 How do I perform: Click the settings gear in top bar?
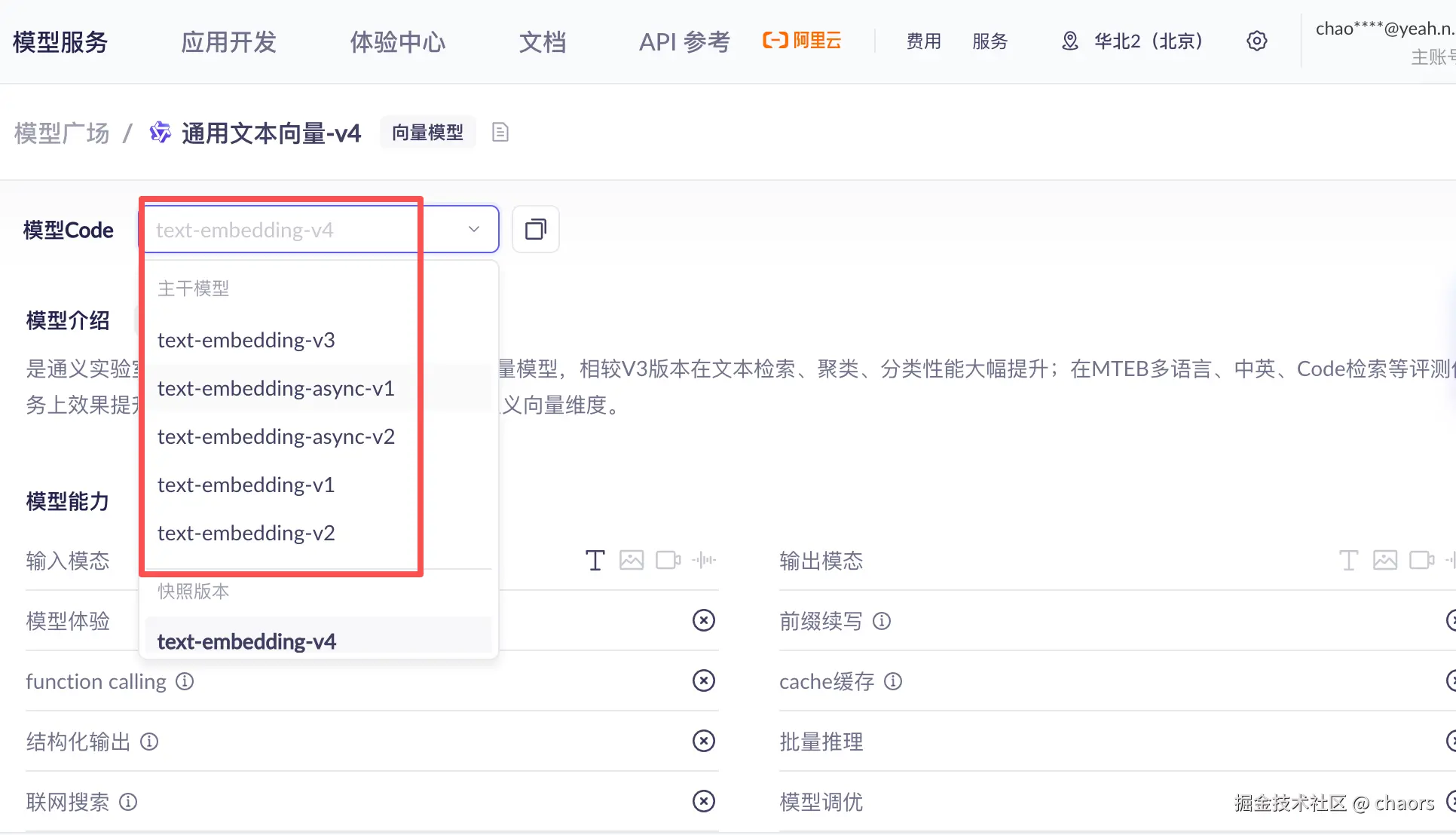point(1256,41)
